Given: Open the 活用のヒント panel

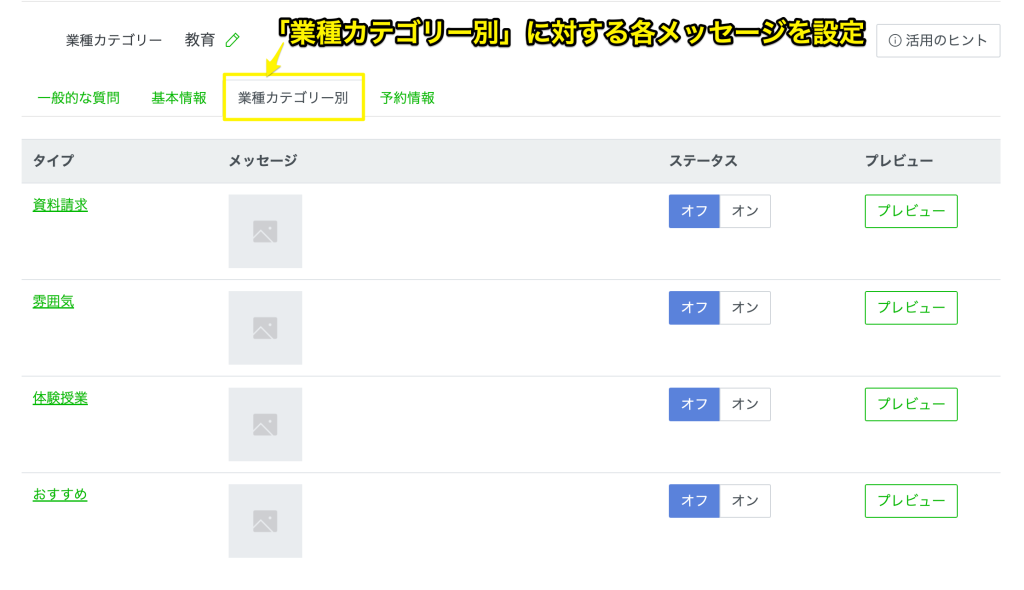Looking at the screenshot, I should tap(938, 40).
